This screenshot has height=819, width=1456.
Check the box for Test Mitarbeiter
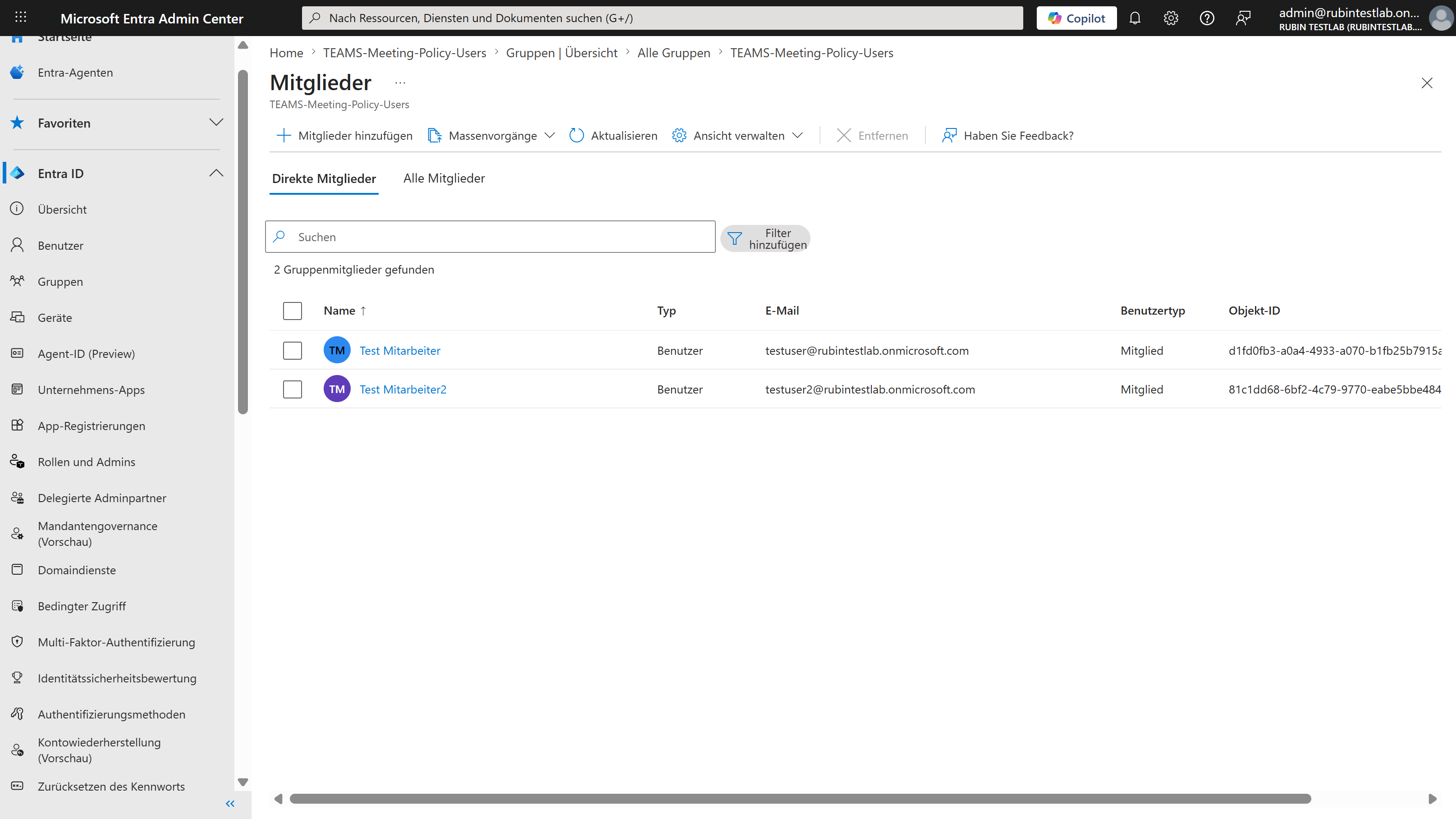click(292, 350)
